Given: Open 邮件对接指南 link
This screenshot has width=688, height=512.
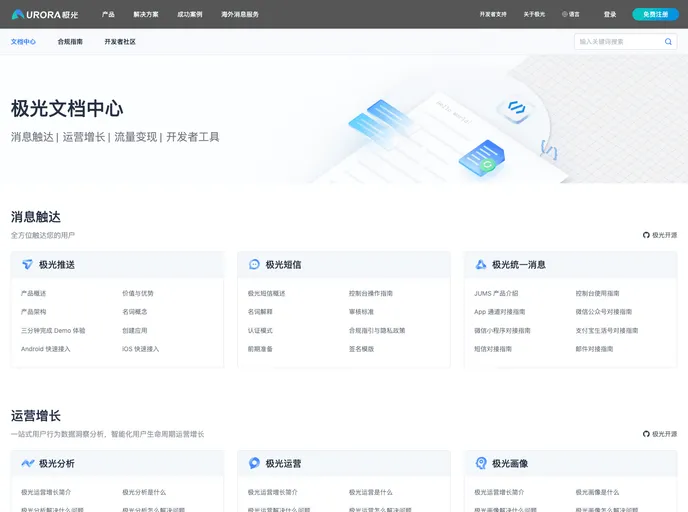Looking at the screenshot, I should point(595,349).
